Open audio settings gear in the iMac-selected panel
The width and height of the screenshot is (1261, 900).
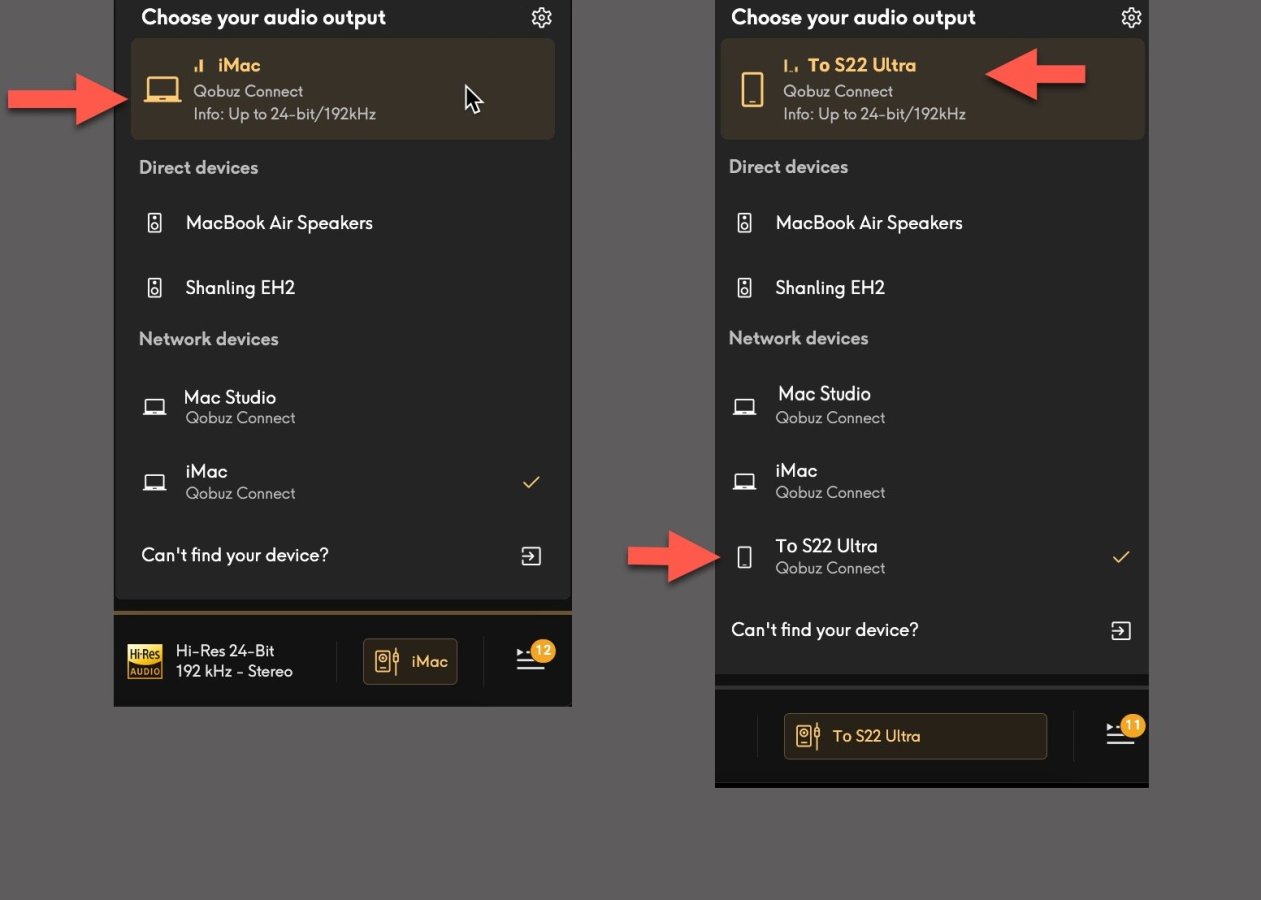(x=541, y=18)
